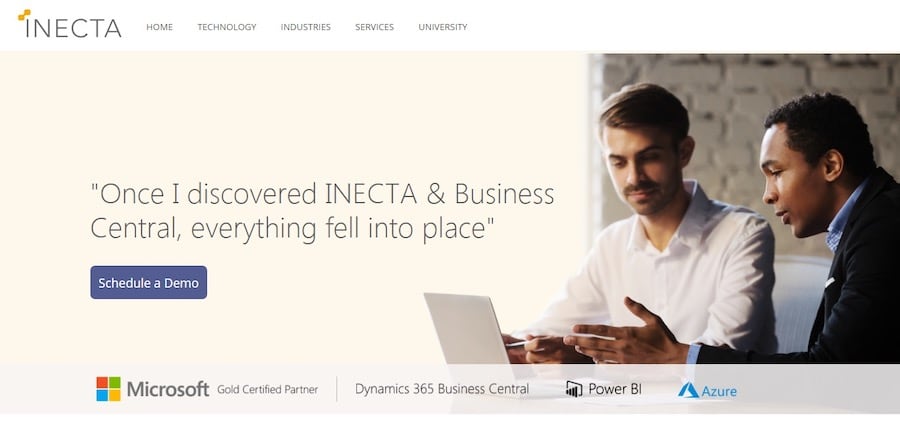Click the hero photo of two men
The width and height of the screenshot is (900, 434).
tap(743, 209)
